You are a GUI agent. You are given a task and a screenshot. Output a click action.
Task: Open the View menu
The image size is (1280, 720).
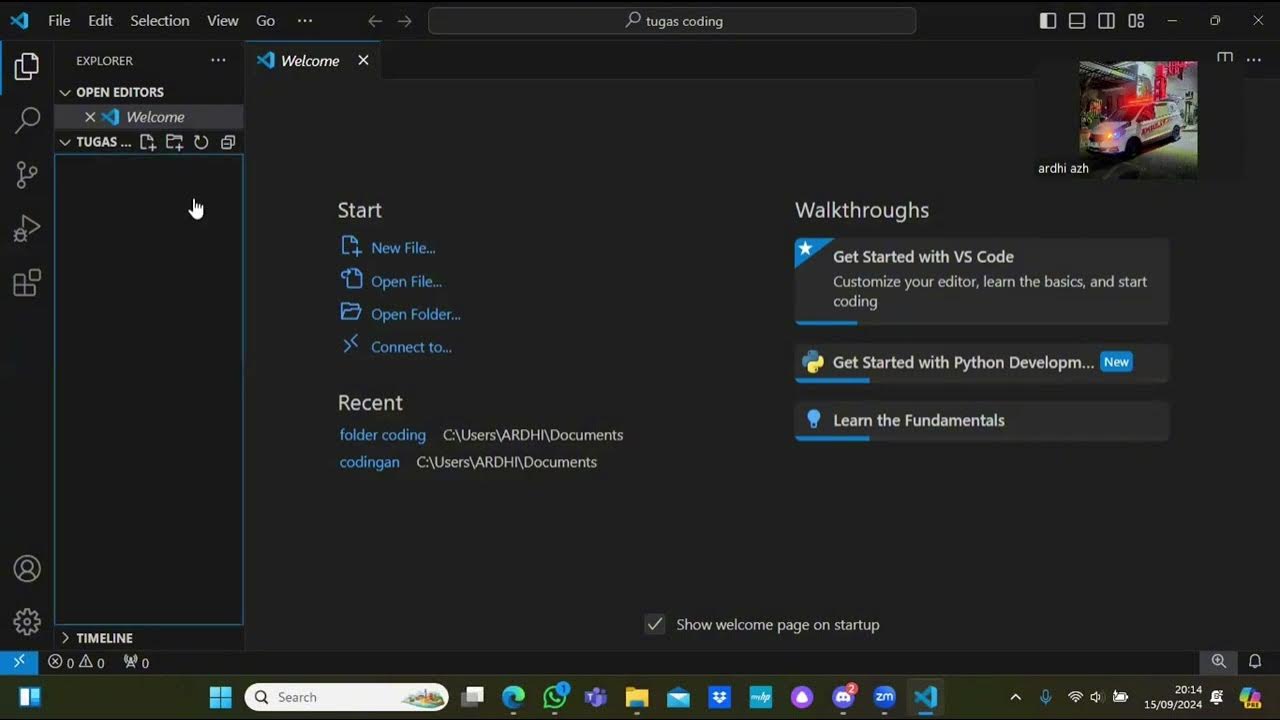click(223, 20)
